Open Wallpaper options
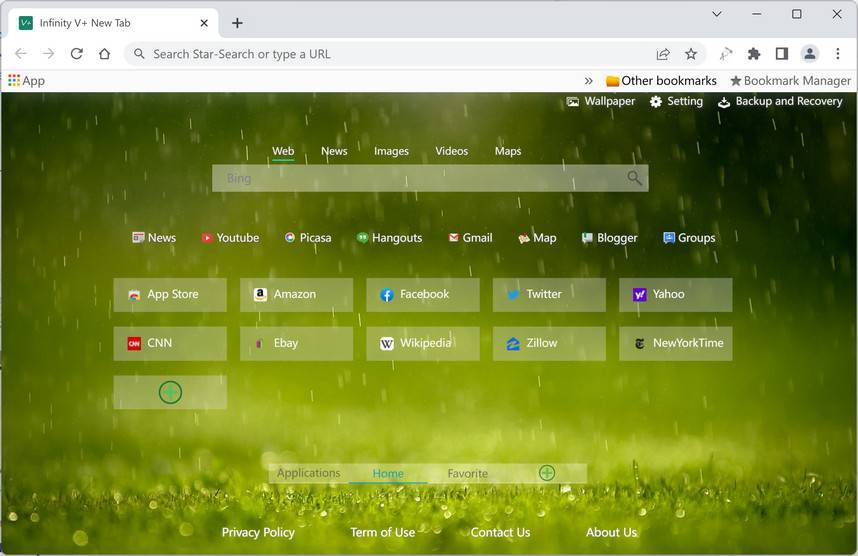 click(x=601, y=101)
